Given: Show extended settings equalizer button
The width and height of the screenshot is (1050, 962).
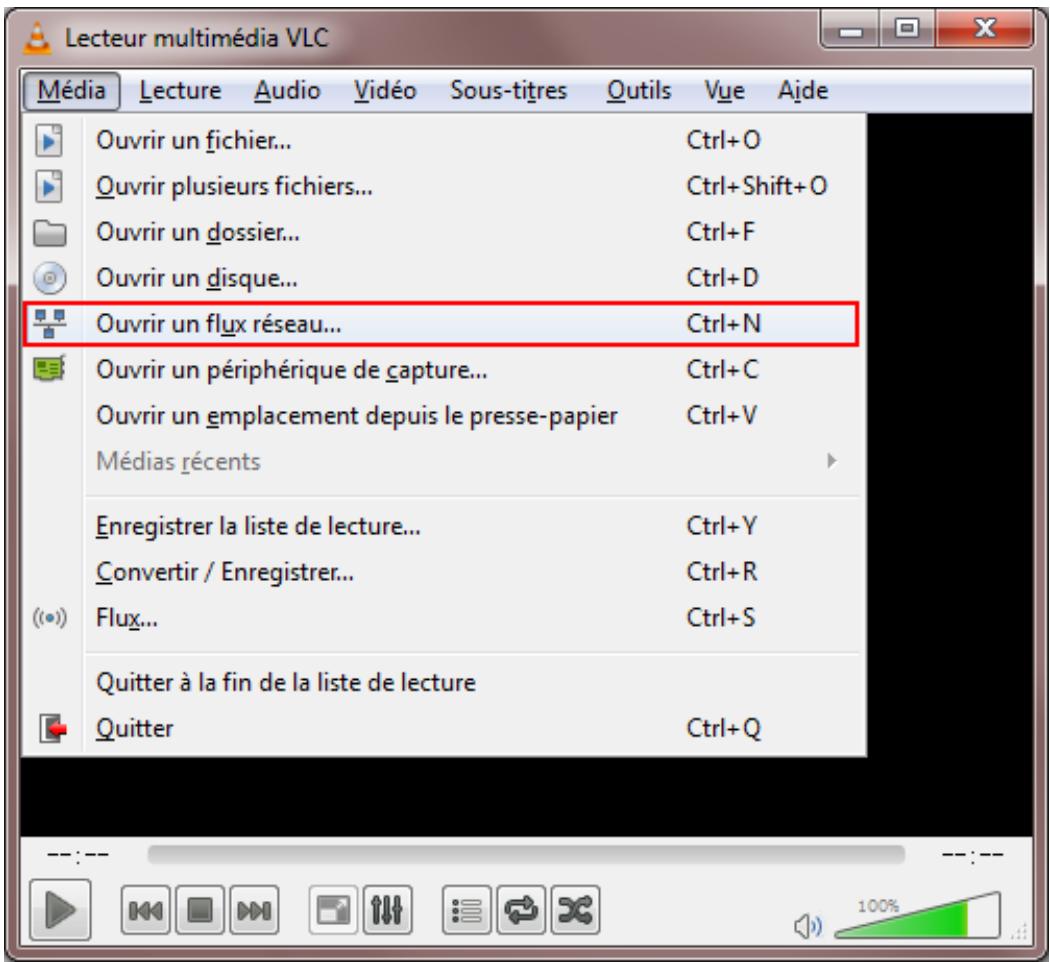Looking at the screenshot, I should (x=387, y=910).
